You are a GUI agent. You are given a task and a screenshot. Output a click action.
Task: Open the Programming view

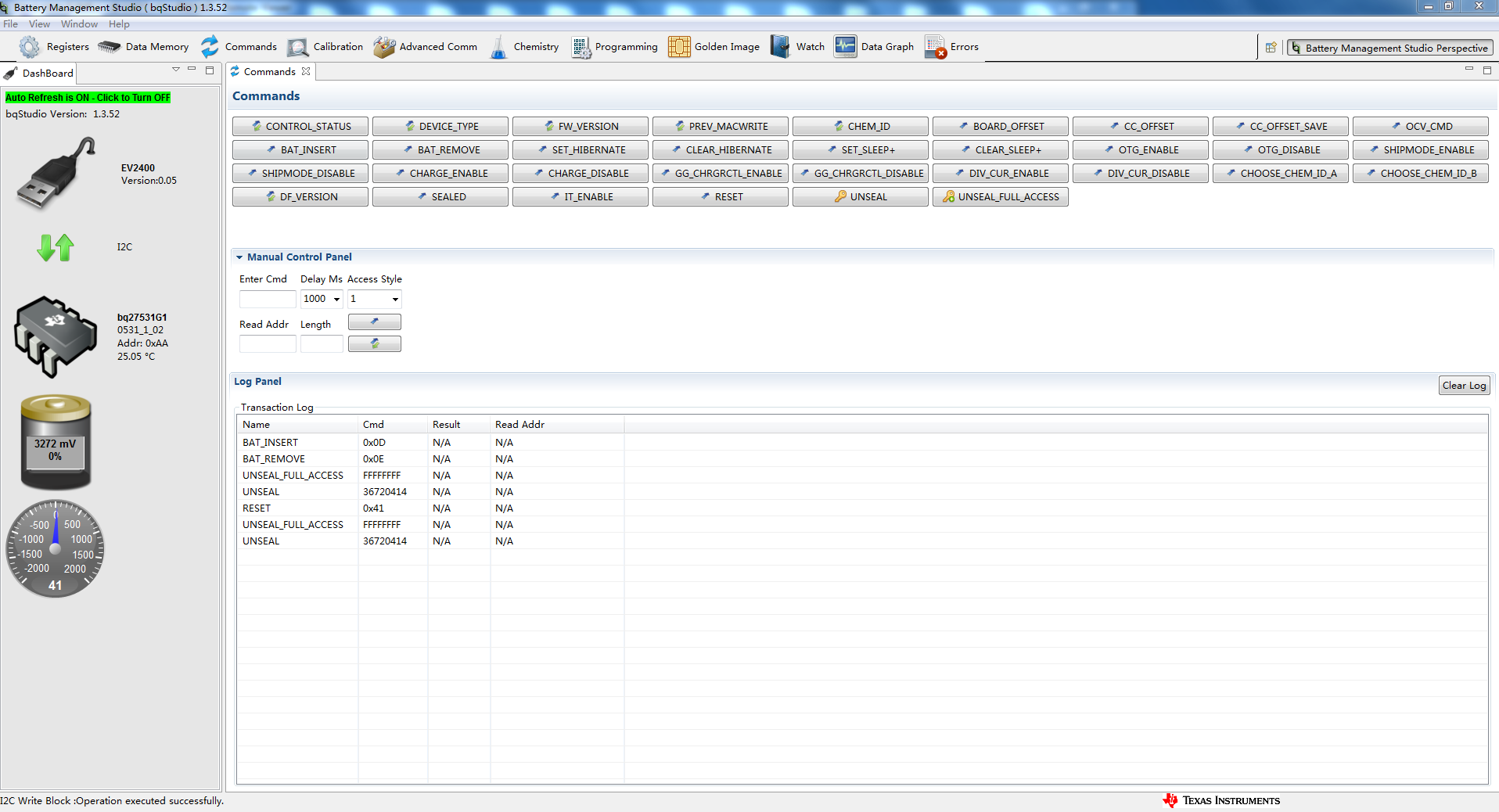tap(614, 47)
